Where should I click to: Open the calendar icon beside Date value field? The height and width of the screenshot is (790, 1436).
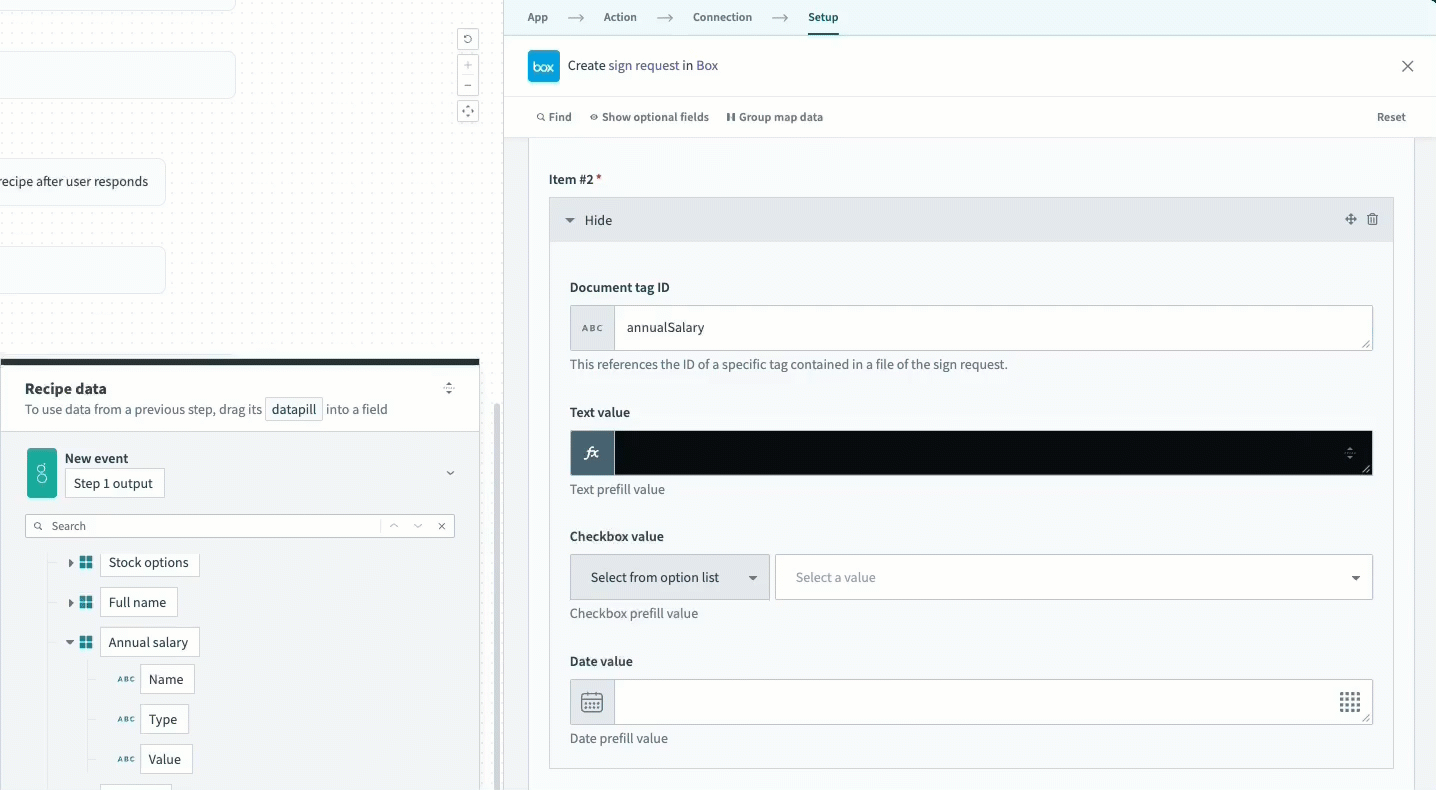(591, 702)
